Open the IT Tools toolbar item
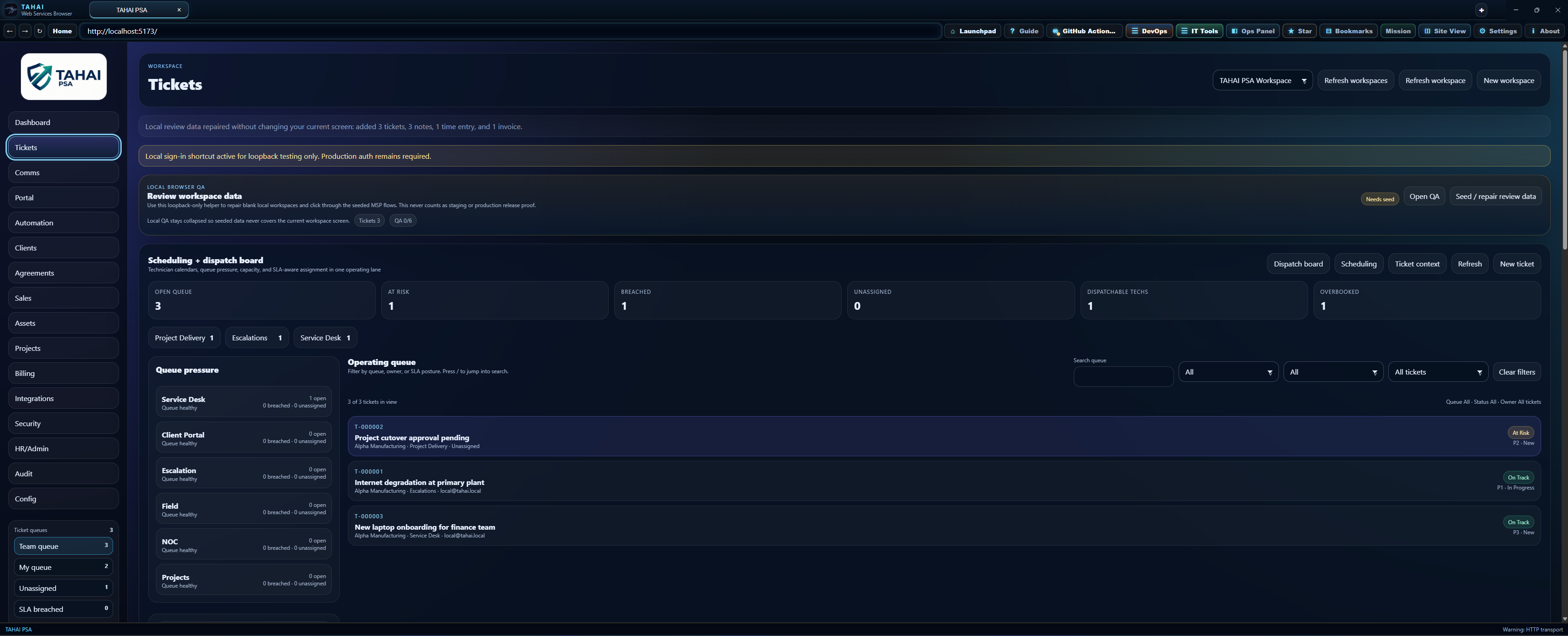The image size is (1568, 636). coord(1199,31)
